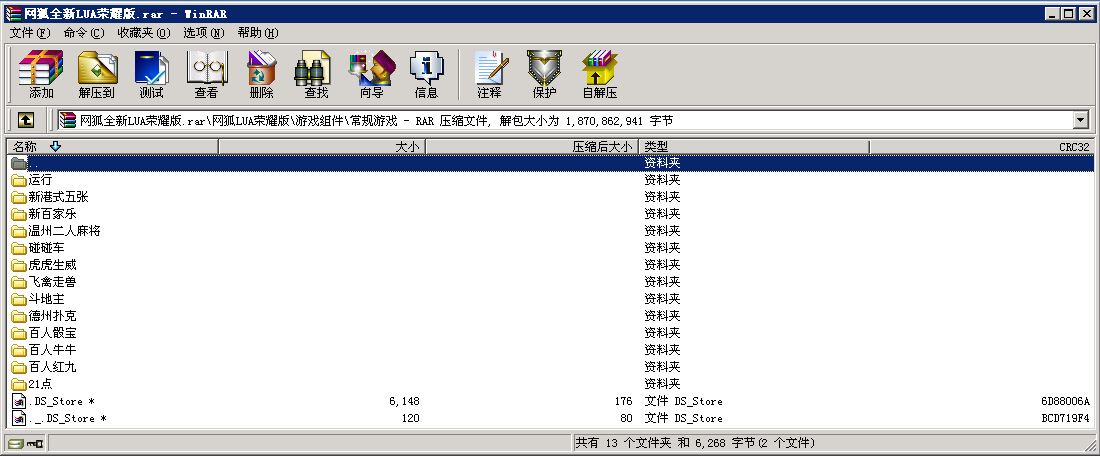
Task: Show archive 信息 (Info) icon
Action: (426, 75)
